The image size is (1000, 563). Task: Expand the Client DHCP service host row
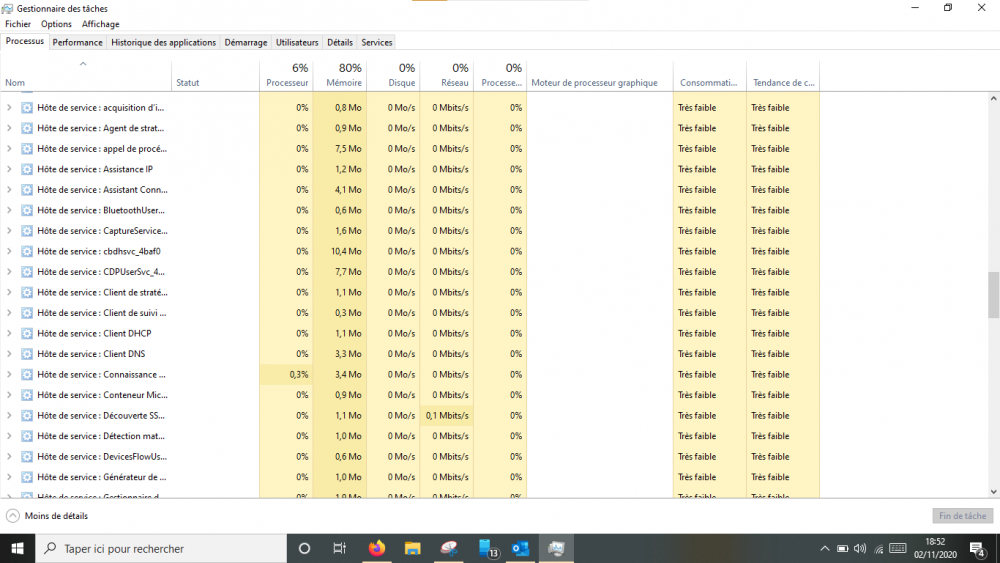click(9, 334)
